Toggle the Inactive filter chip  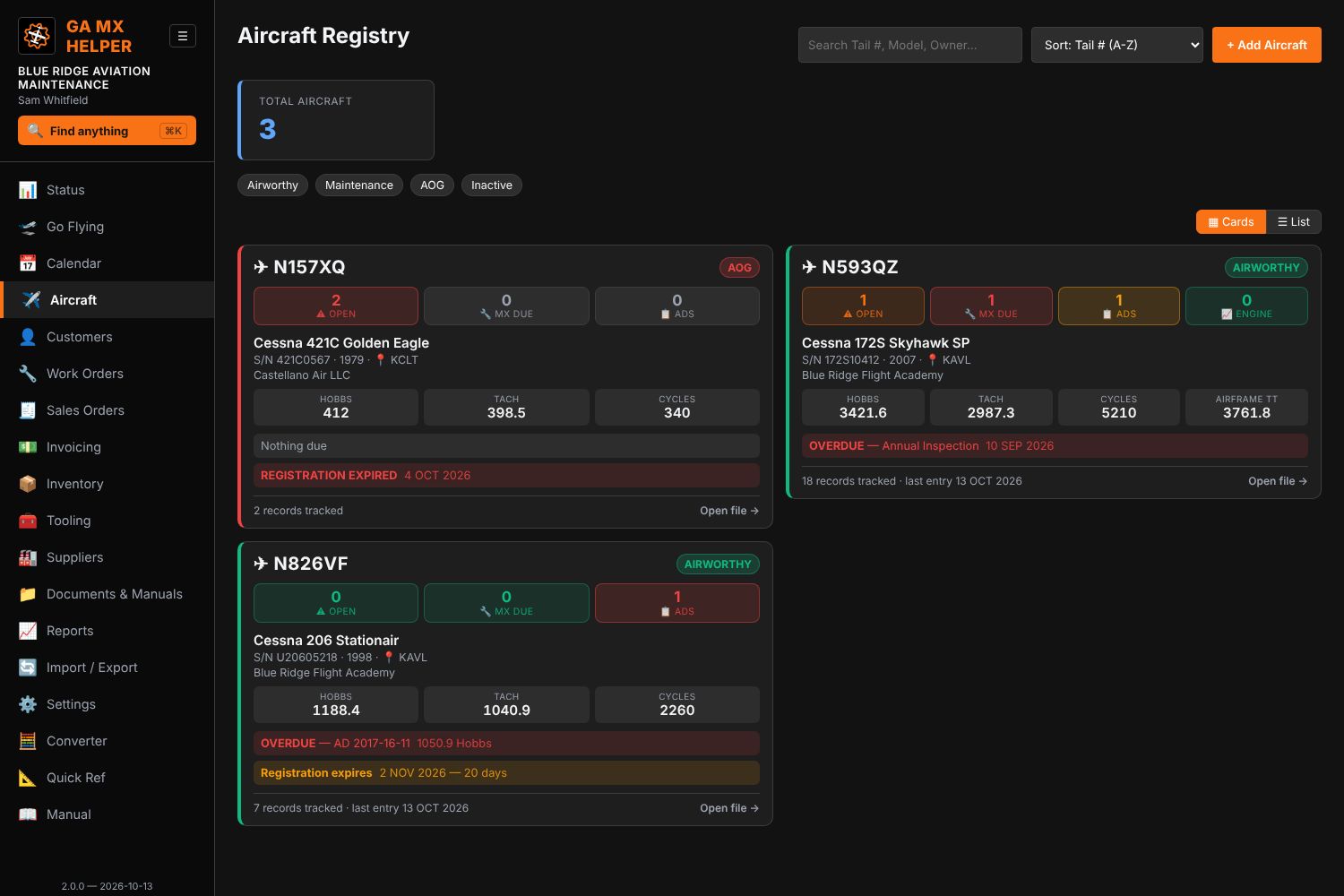coord(492,185)
